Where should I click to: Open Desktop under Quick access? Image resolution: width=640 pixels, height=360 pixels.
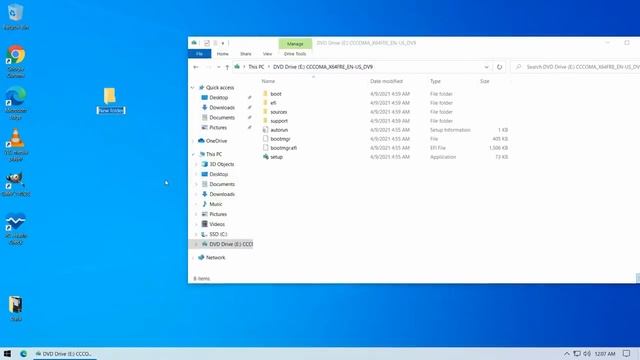point(218,98)
